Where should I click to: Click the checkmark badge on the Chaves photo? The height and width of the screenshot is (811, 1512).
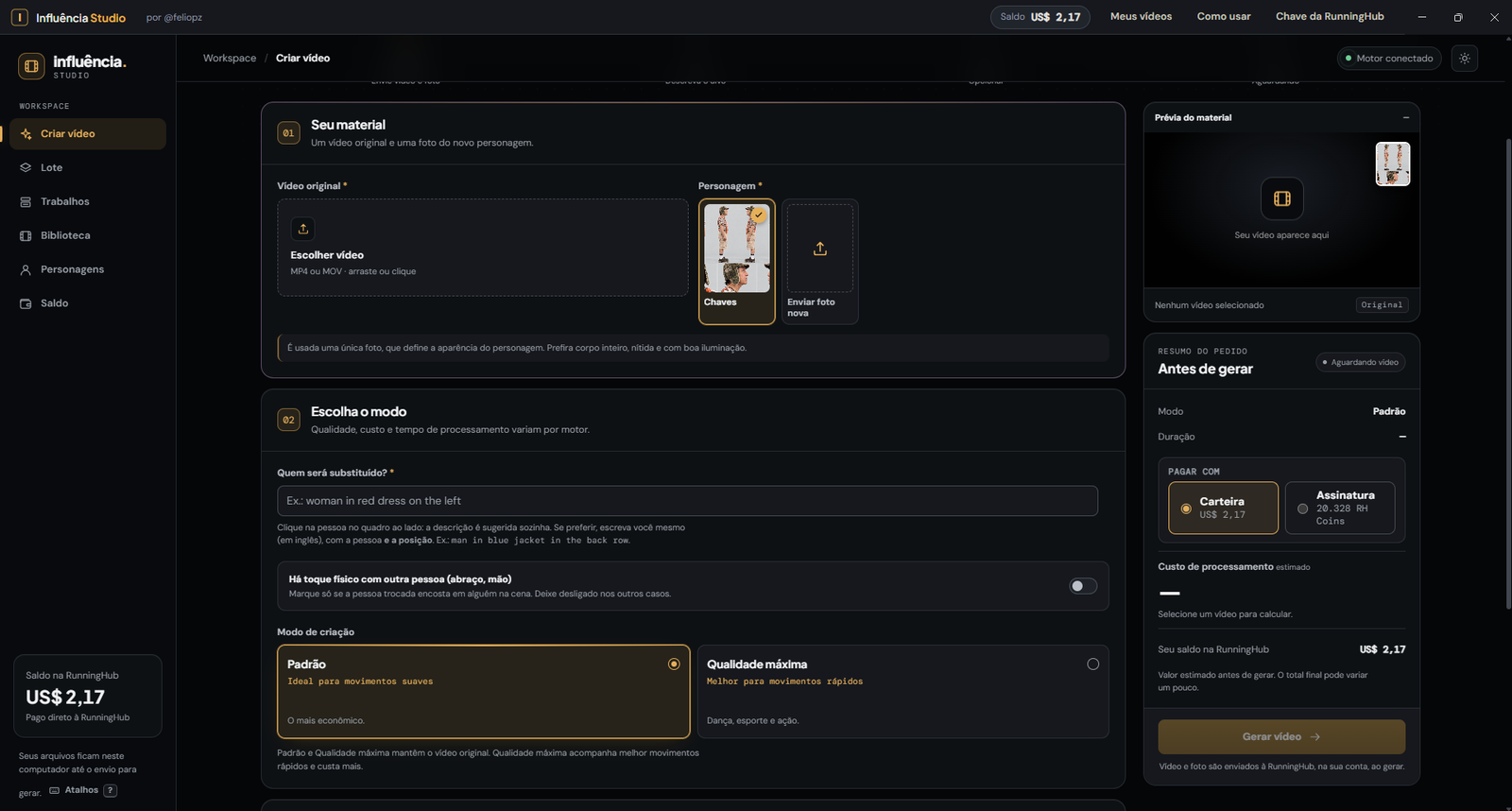[759, 215]
